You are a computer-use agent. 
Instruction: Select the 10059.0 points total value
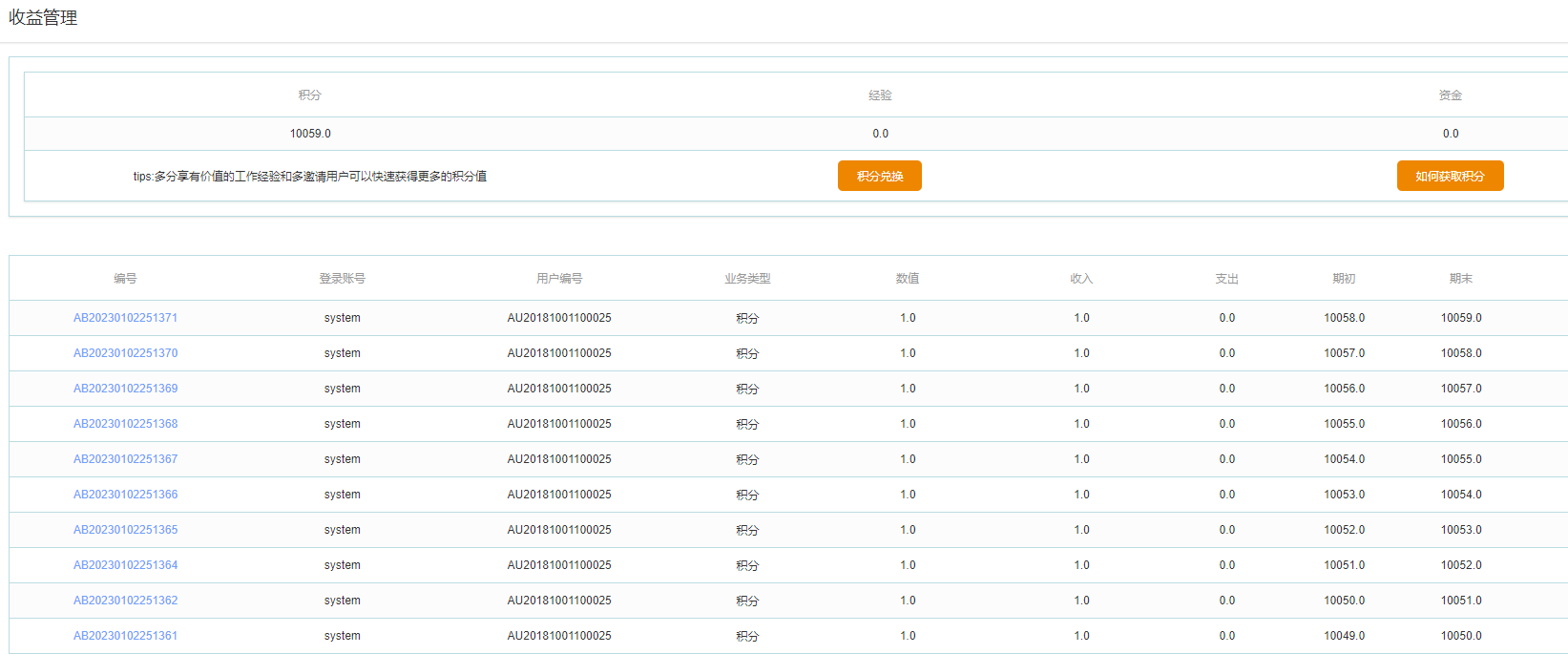tap(310, 134)
